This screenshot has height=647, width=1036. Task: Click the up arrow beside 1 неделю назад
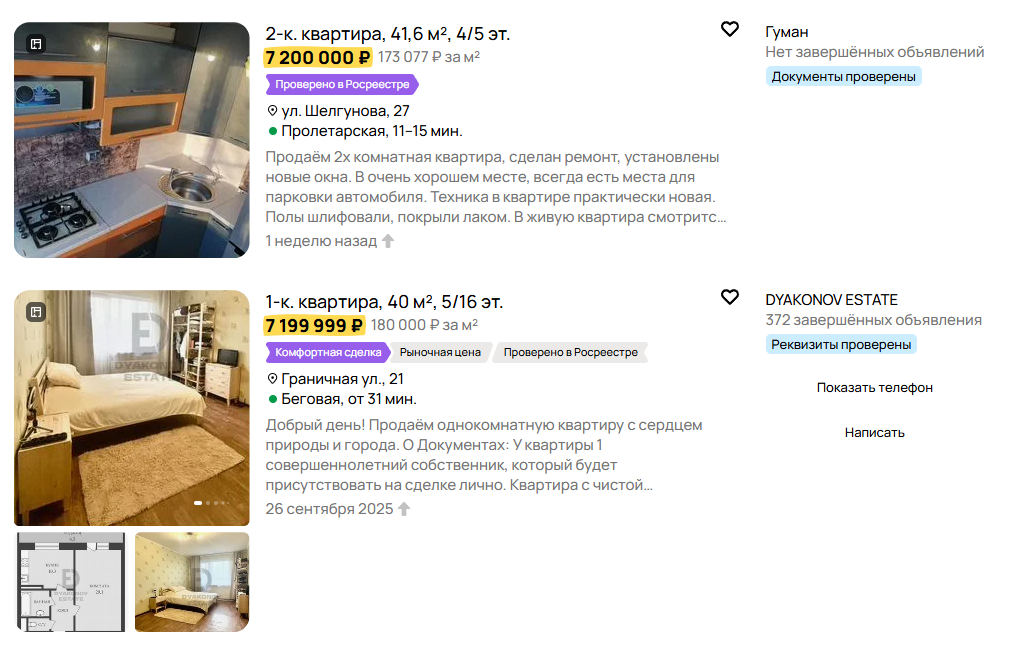(388, 241)
